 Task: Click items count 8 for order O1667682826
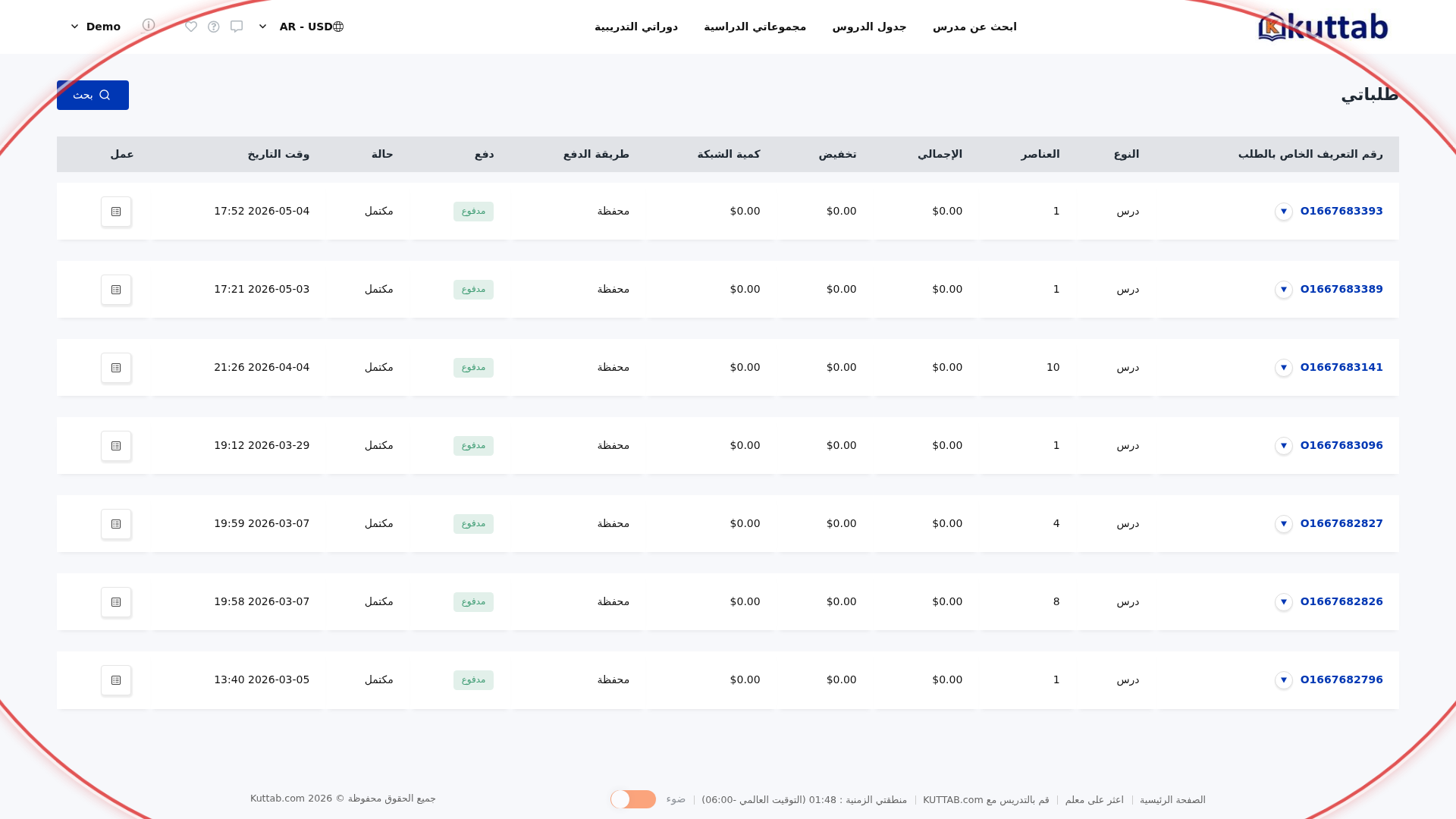[1056, 601]
